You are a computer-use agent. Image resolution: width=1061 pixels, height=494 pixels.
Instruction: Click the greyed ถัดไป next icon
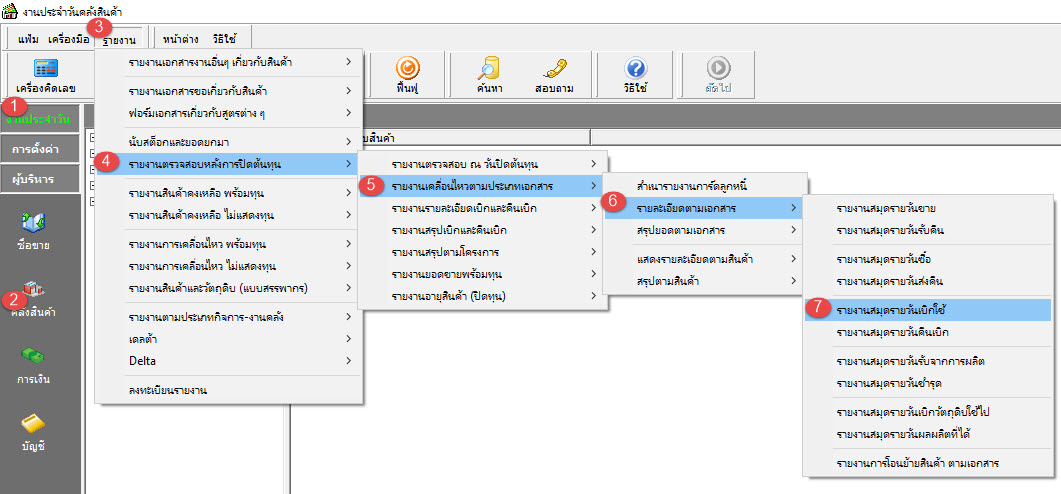tap(718, 76)
